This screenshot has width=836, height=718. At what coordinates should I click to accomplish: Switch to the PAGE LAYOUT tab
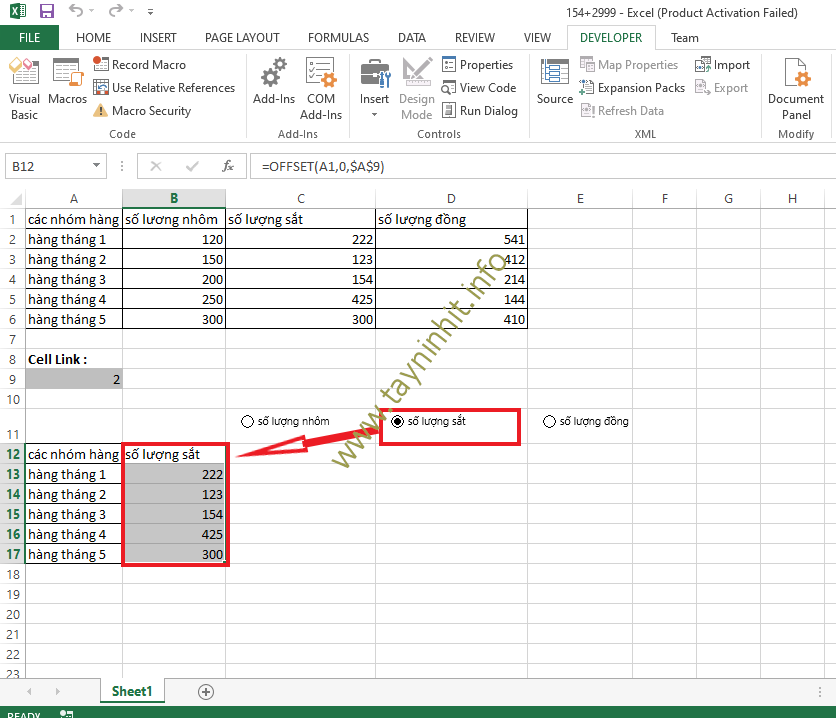(x=242, y=37)
